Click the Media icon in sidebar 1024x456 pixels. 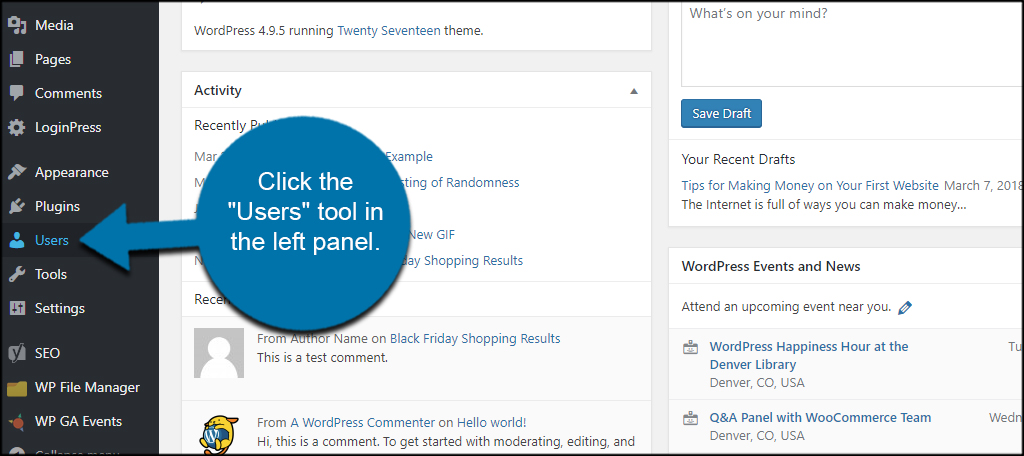[16, 25]
